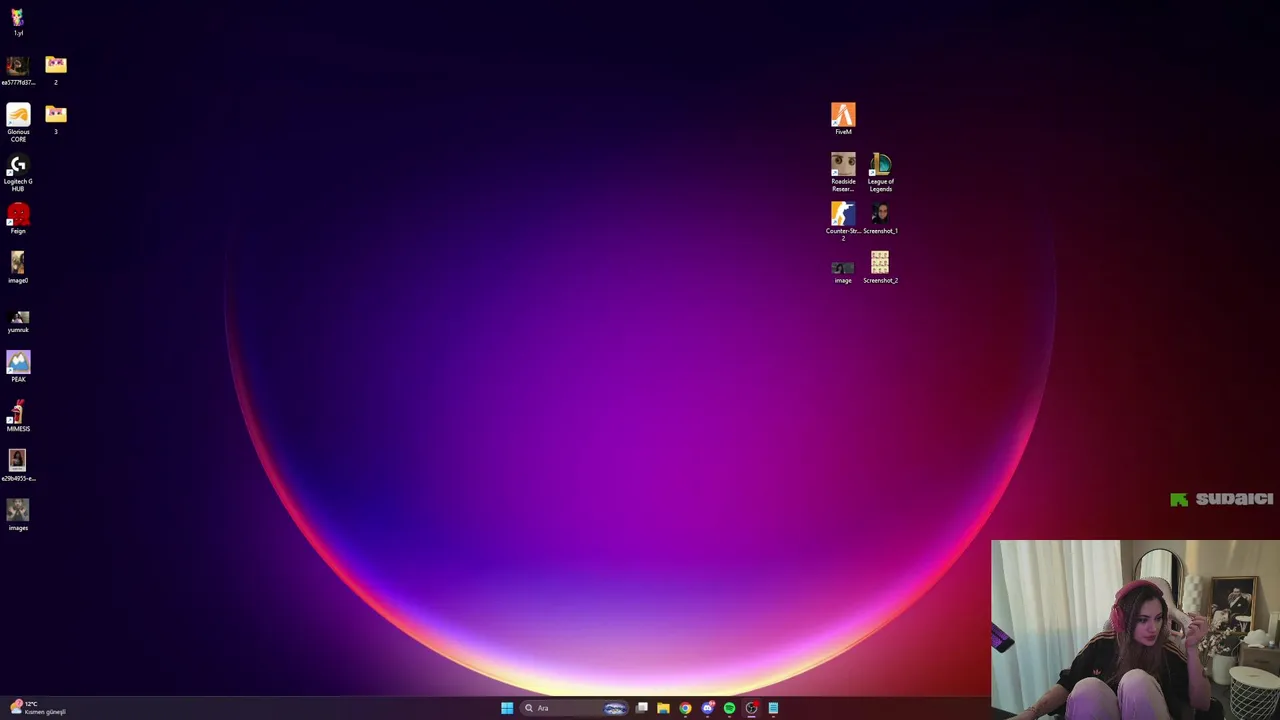Open the weather widget on the taskbar
Screen dimensions: 1280x720
pos(38,708)
